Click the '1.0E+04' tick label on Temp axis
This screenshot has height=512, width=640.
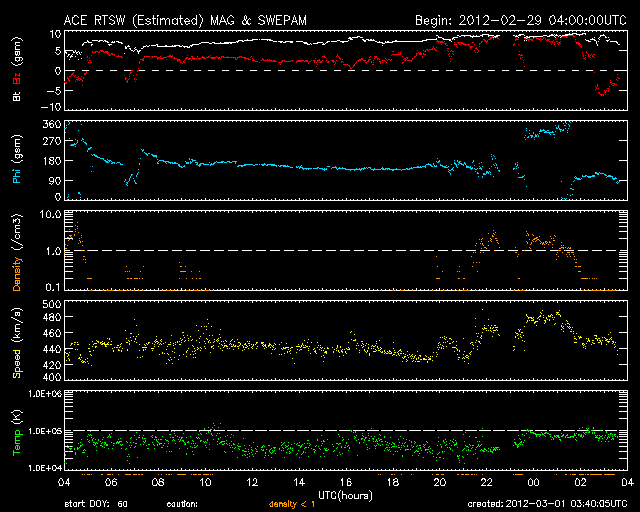[45, 468]
